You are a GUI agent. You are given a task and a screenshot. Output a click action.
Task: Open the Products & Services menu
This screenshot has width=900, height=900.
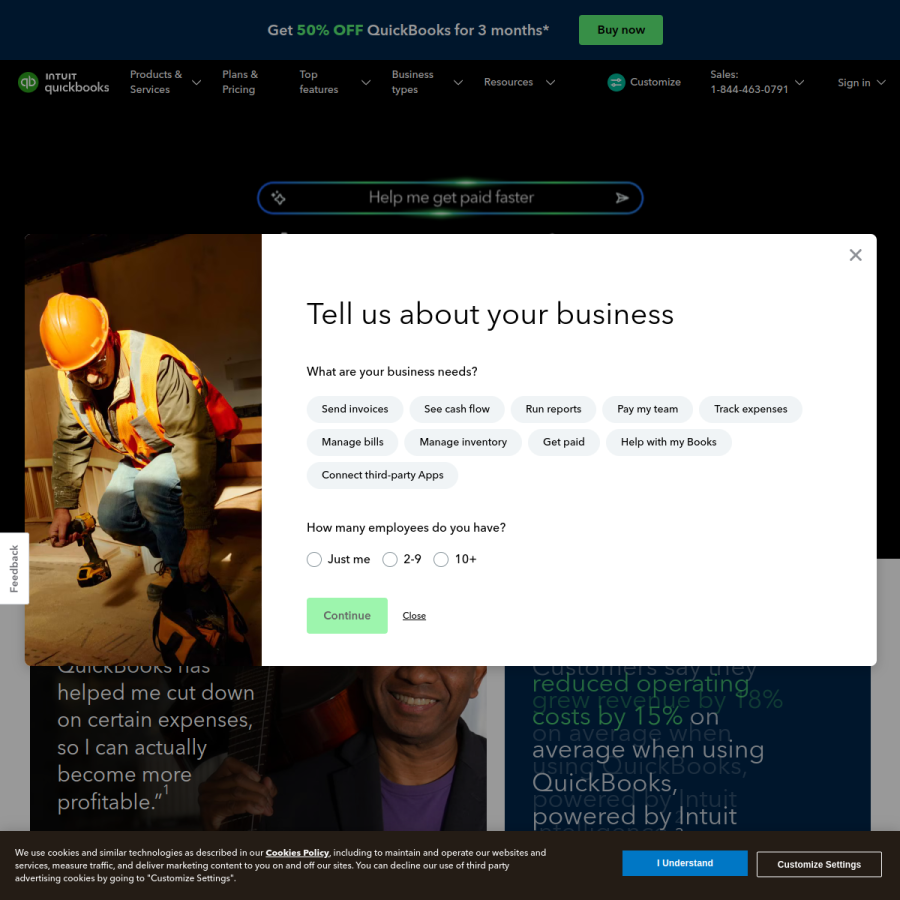(x=156, y=82)
